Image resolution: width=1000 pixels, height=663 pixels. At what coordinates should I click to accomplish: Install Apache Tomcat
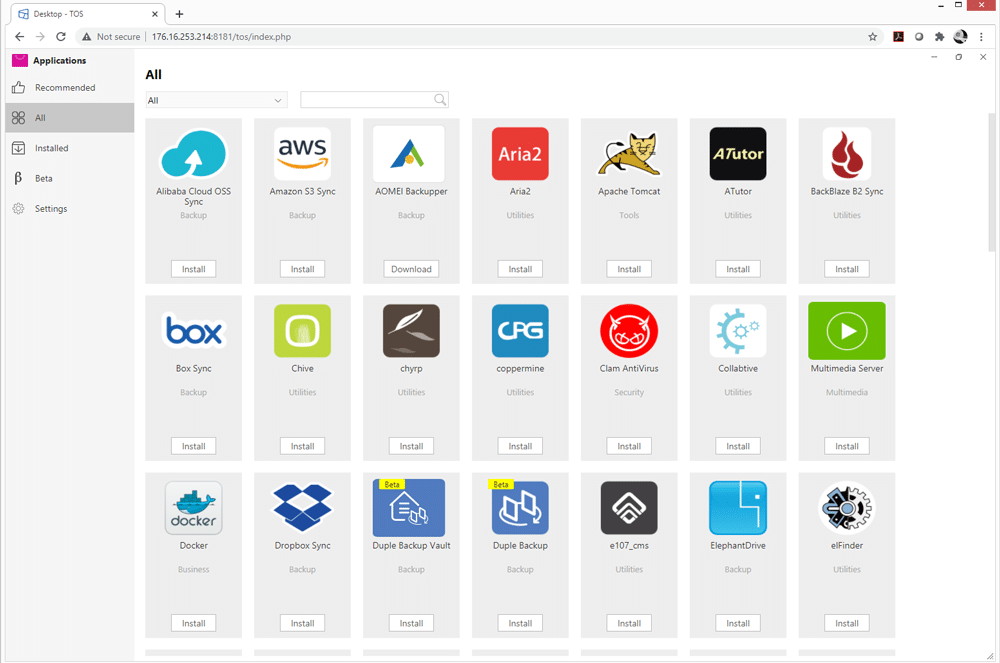pyautogui.click(x=629, y=269)
